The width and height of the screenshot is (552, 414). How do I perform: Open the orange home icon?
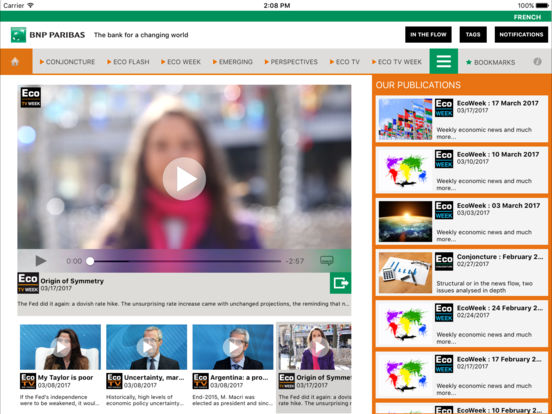coord(15,62)
